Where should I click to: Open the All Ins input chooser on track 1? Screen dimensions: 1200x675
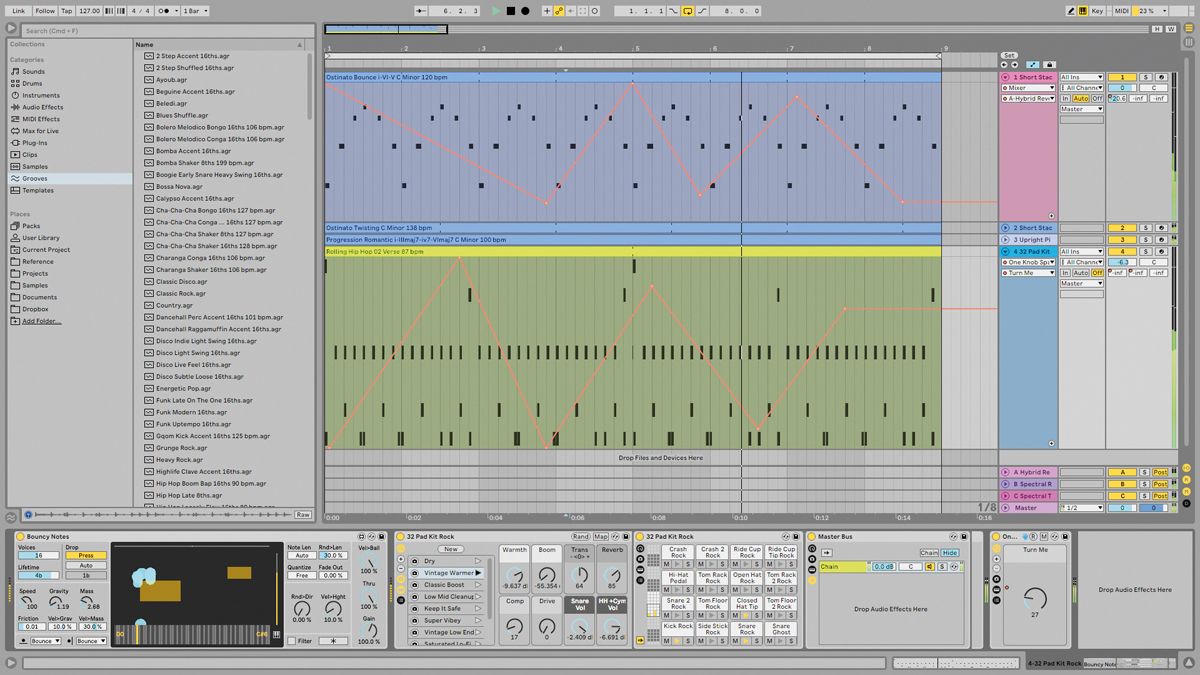coord(1080,77)
